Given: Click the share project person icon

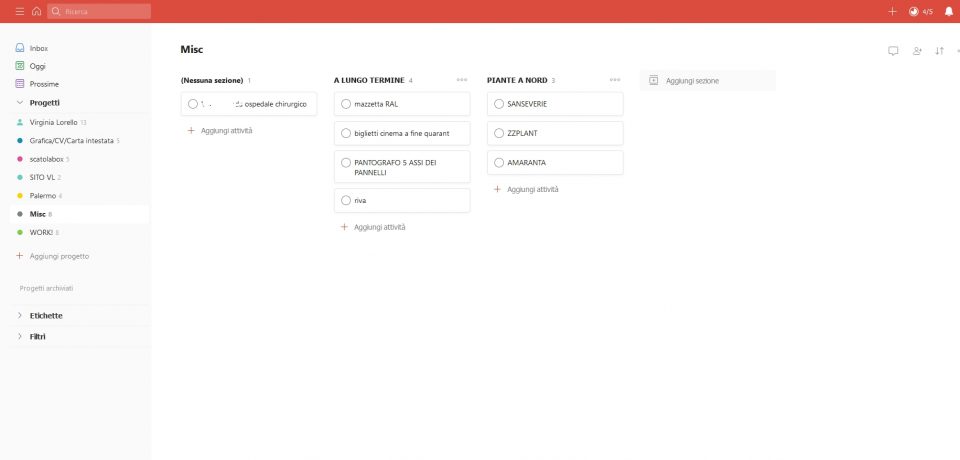Looking at the screenshot, I should [917, 50].
